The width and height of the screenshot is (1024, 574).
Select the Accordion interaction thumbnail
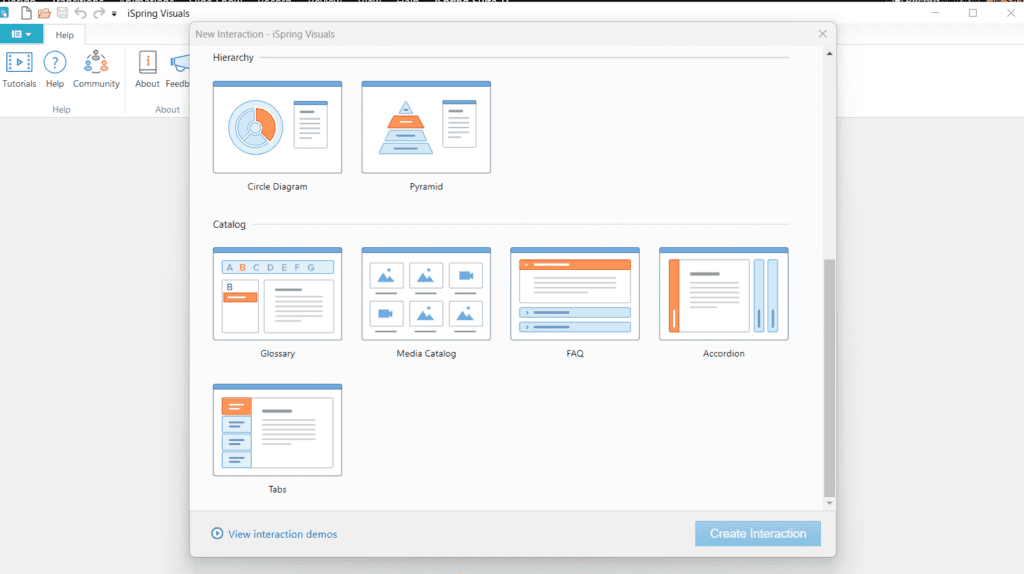(724, 294)
